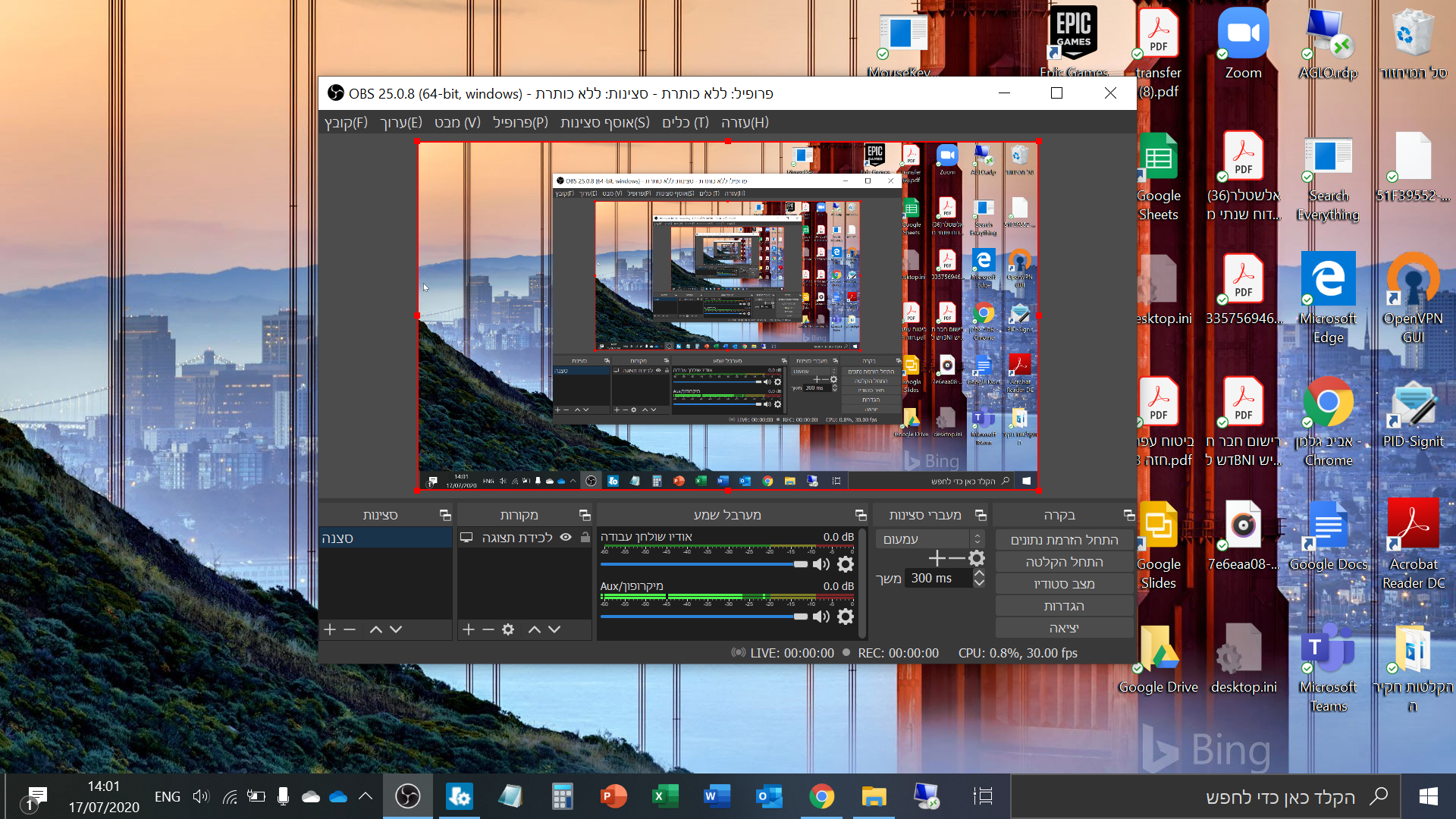Open Excel from the taskbar
This screenshot has height=819, width=1456.
[665, 796]
